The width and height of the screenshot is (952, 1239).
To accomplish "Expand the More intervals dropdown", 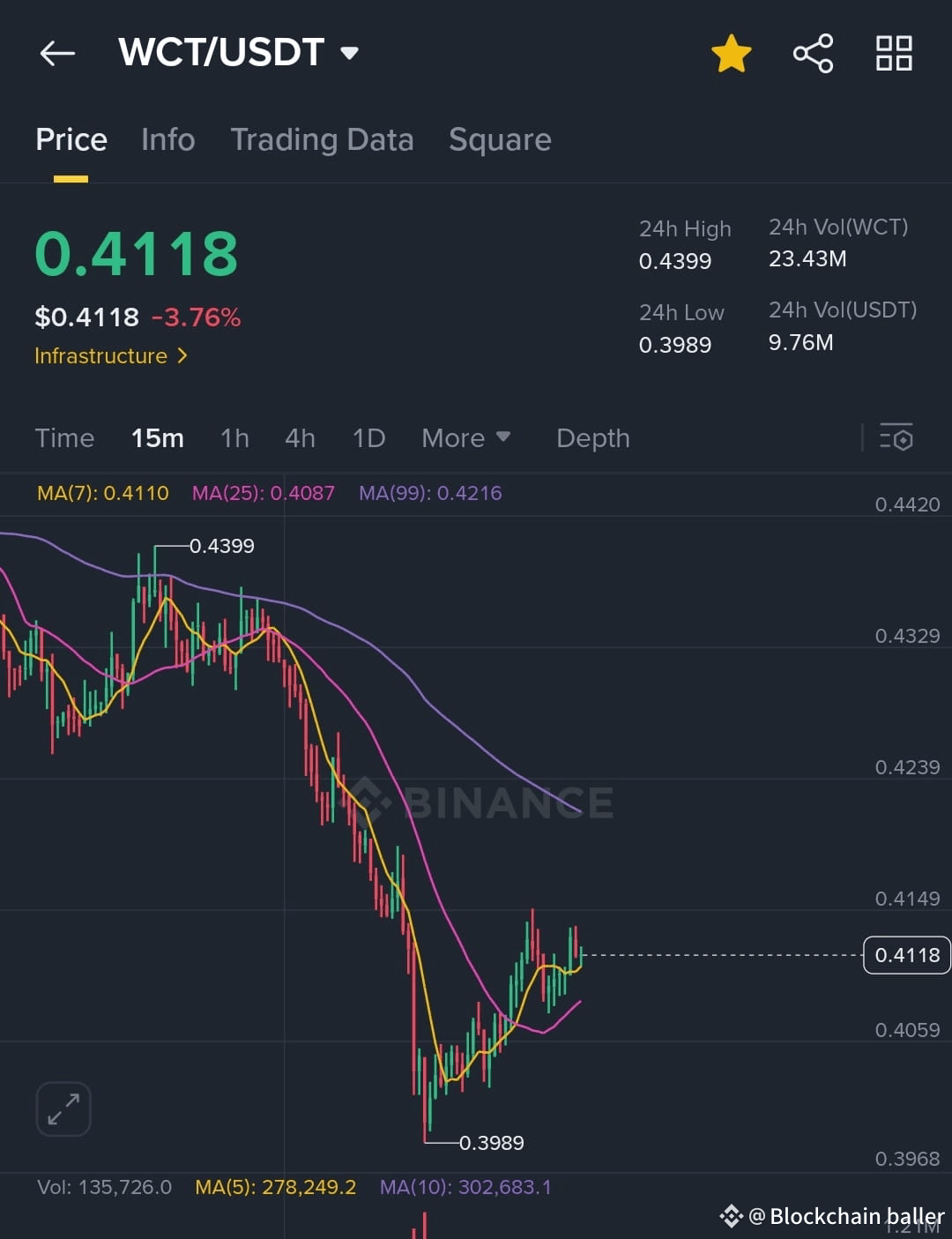I will coord(465,438).
